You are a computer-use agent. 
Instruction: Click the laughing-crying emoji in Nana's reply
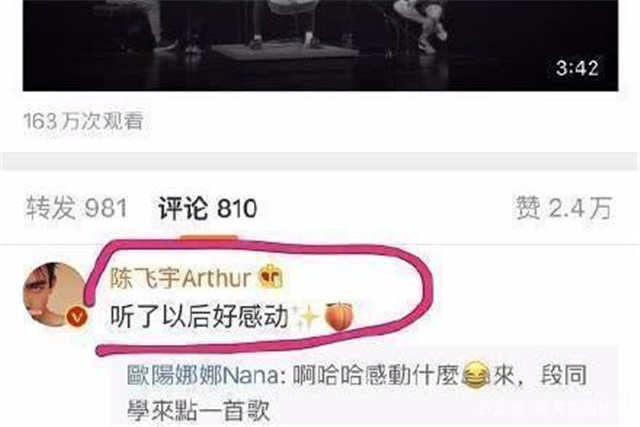(476, 375)
